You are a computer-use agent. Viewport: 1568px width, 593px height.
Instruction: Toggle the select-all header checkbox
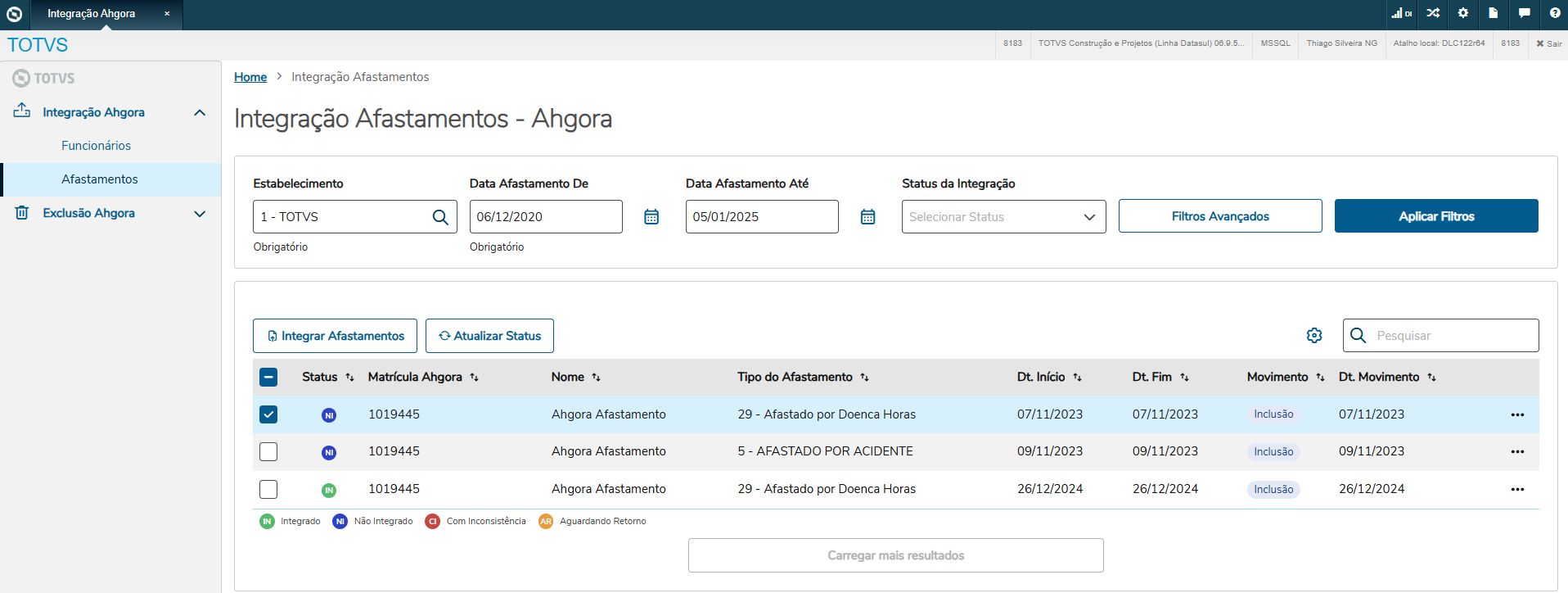coord(268,378)
